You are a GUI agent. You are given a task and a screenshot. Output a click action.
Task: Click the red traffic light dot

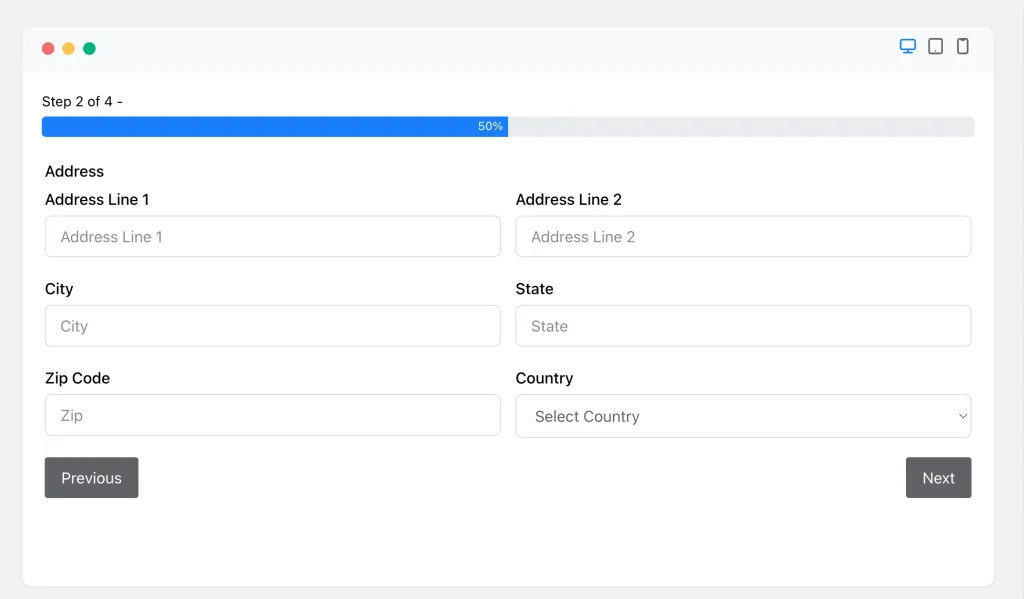point(47,47)
